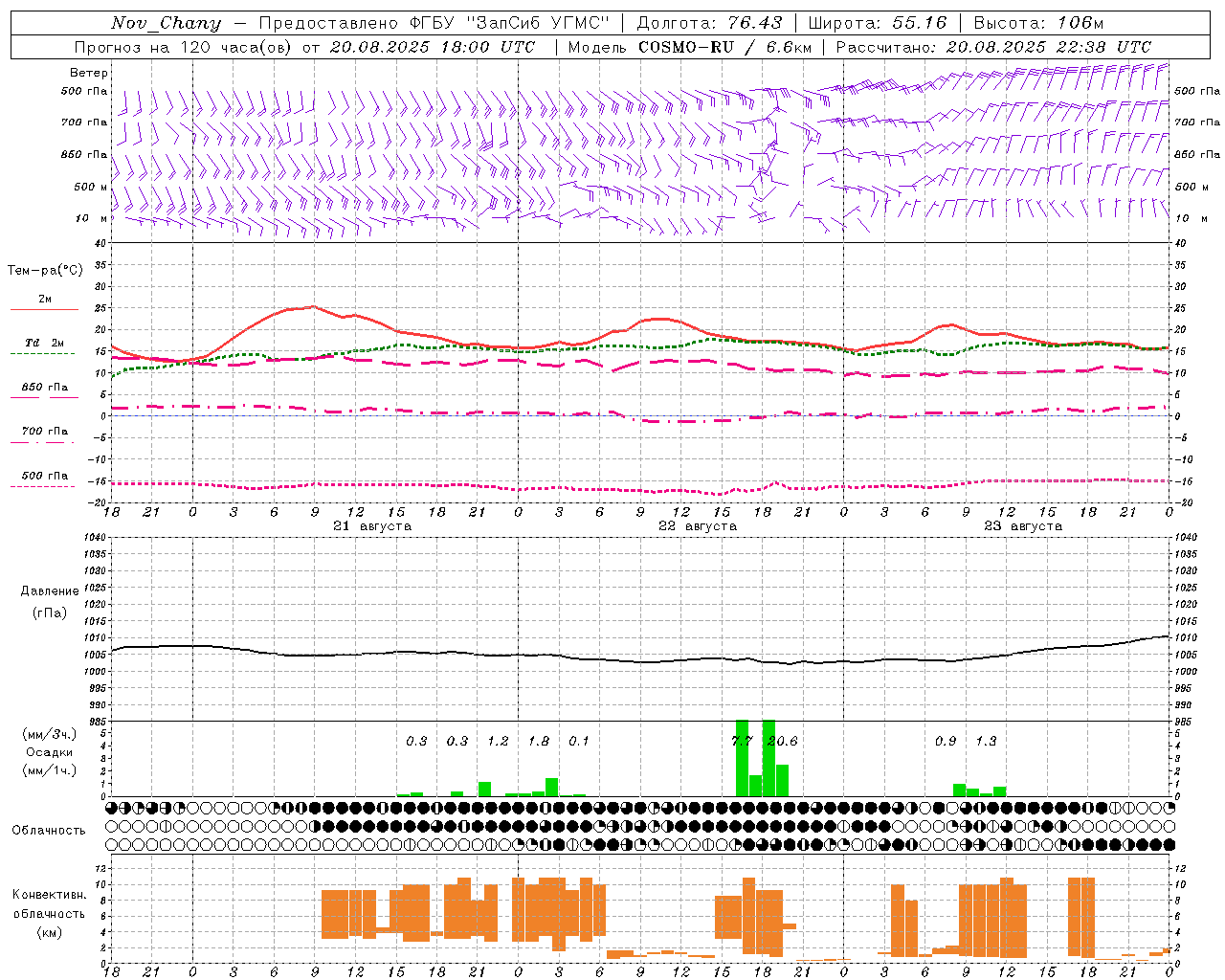Viewport: 1225px width, 980px height.
Task: Click the '21 августа' date label
Action: point(372,526)
